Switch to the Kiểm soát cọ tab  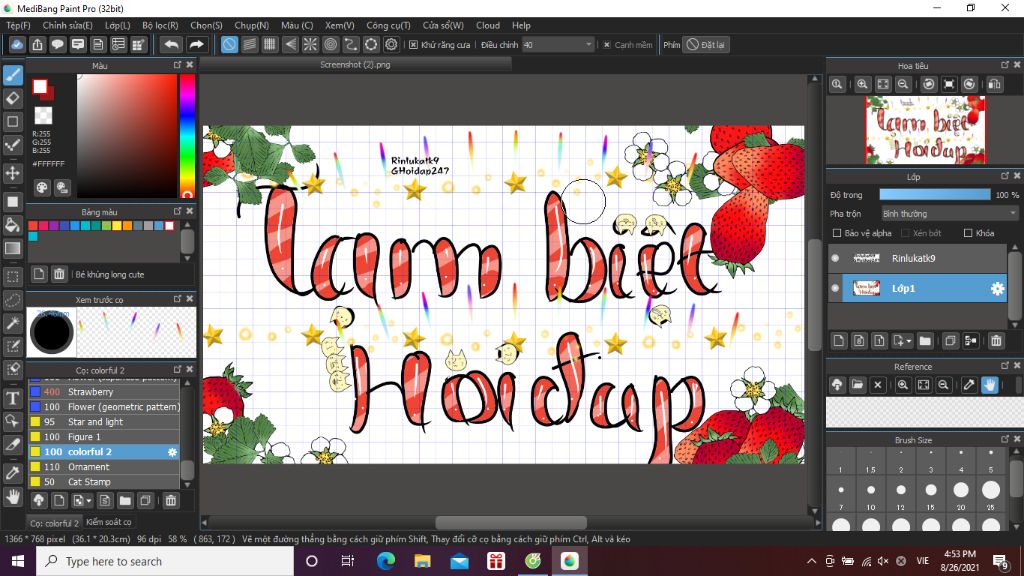pyautogui.click(x=108, y=522)
